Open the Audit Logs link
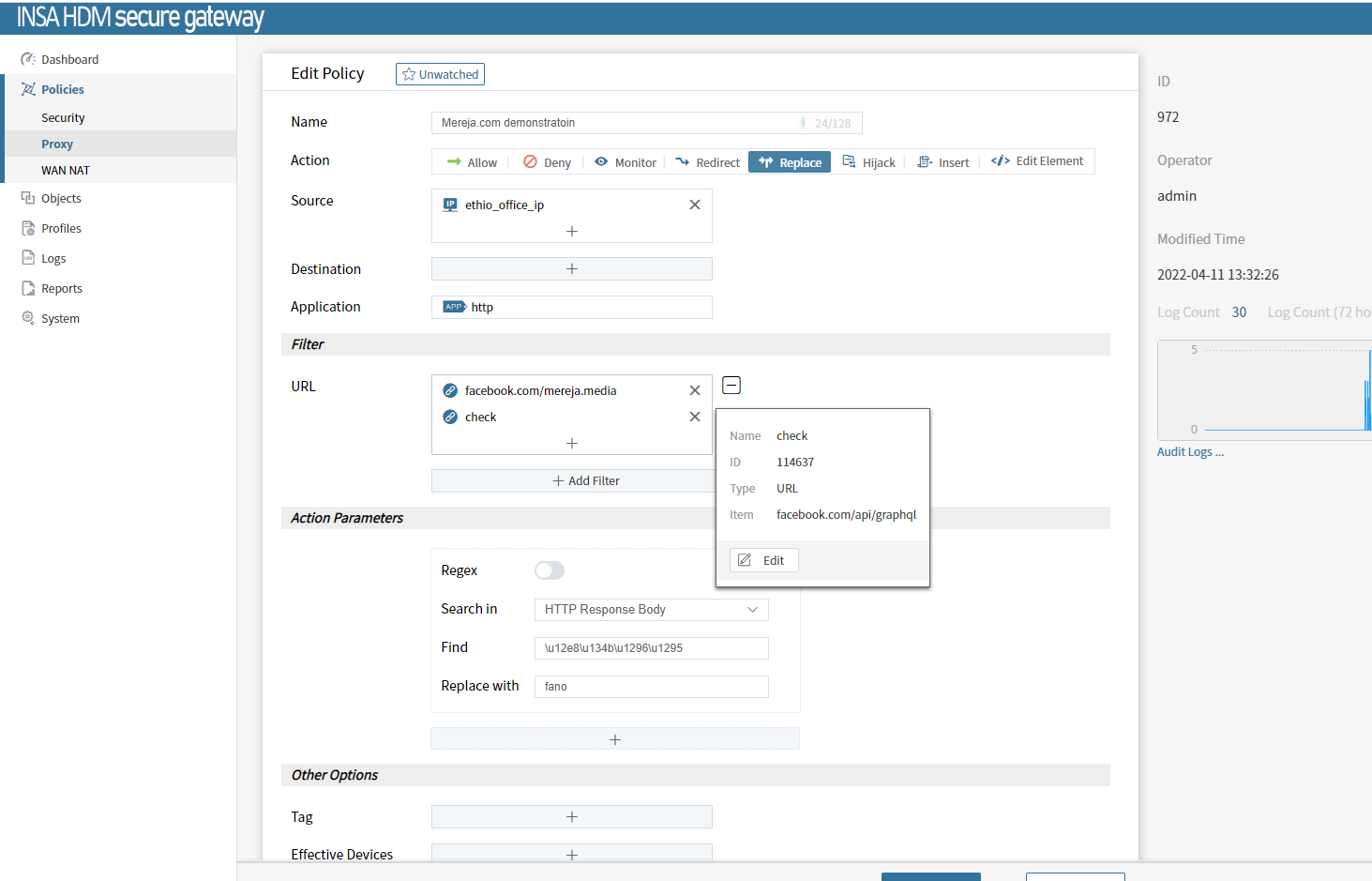This screenshot has height=881, width=1372. pyautogui.click(x=1190, y=452)
